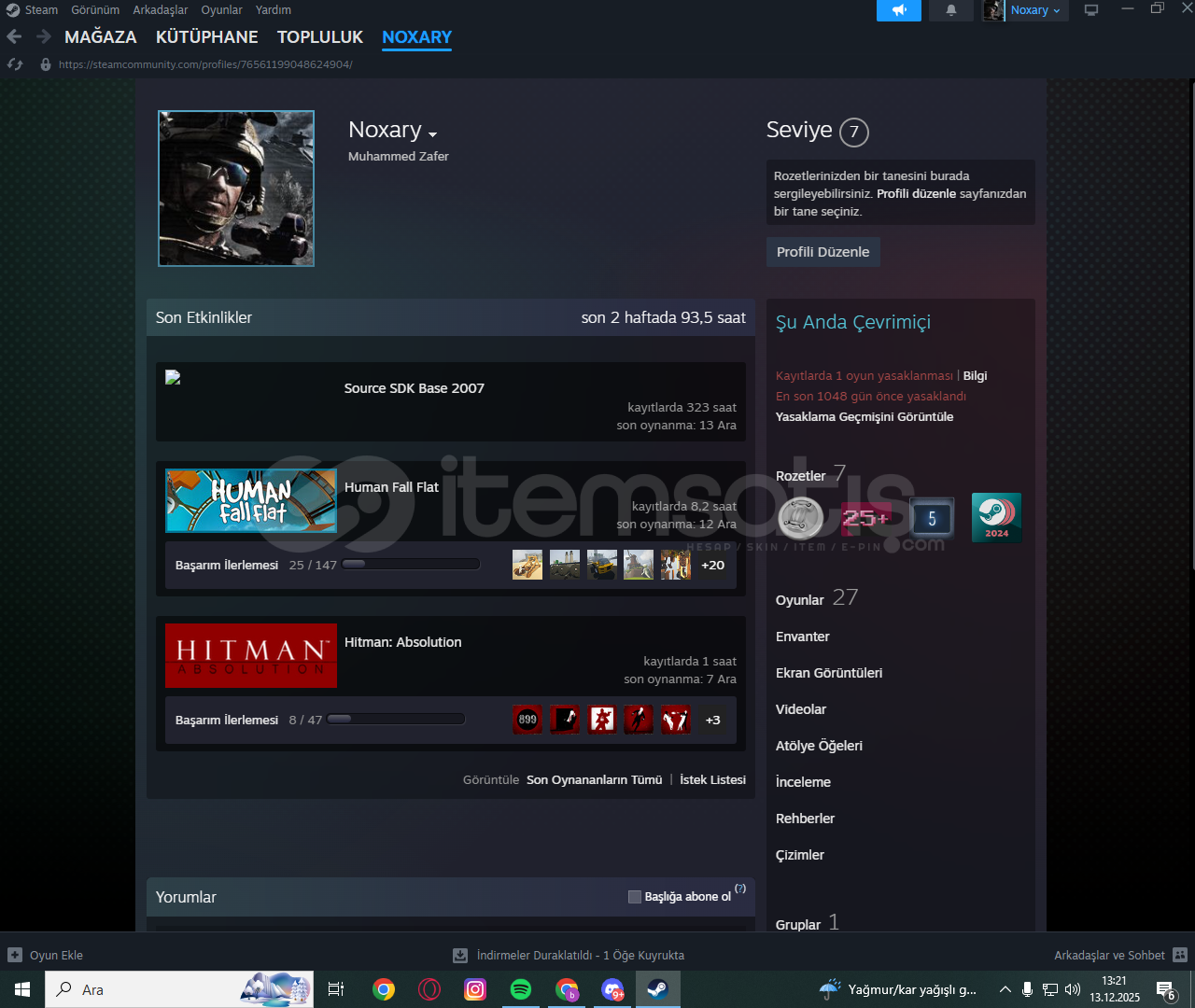Open the Steam 2024 badge
The image size is (1195, 1008).
tap(996, 517)
